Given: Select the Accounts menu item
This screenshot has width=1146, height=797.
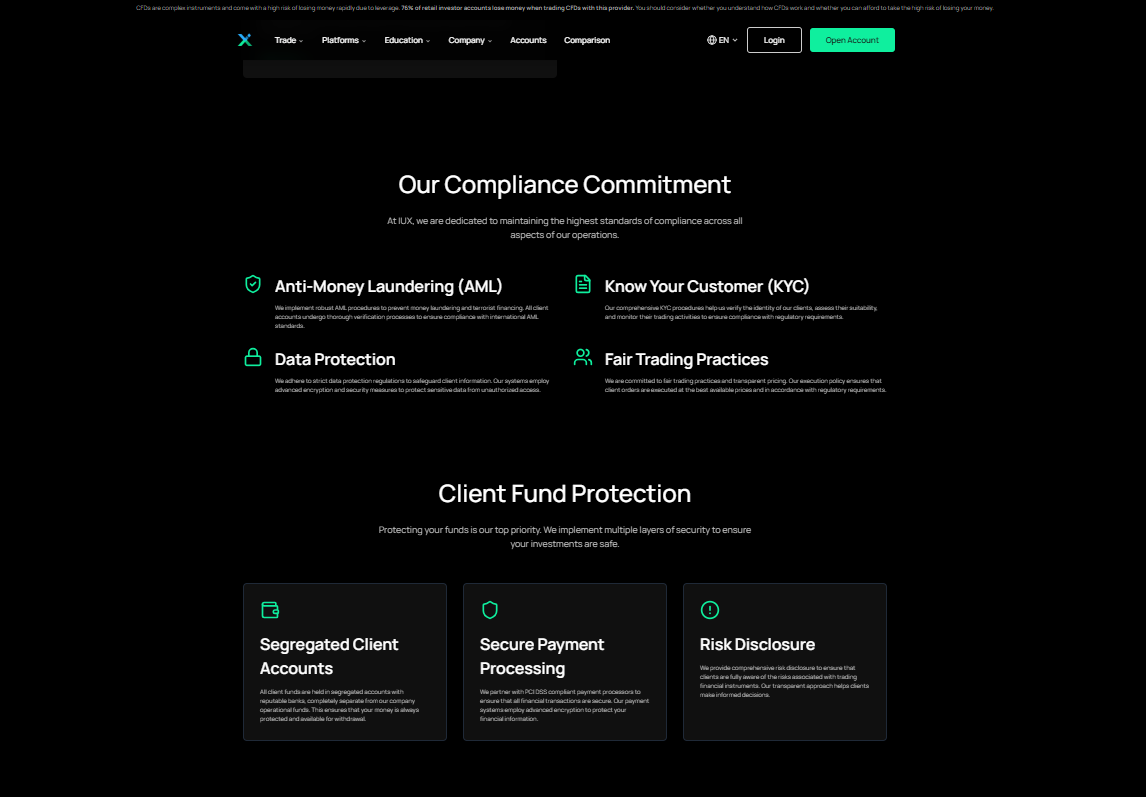Looking at the screenshot, I should (x=528, y=40).
